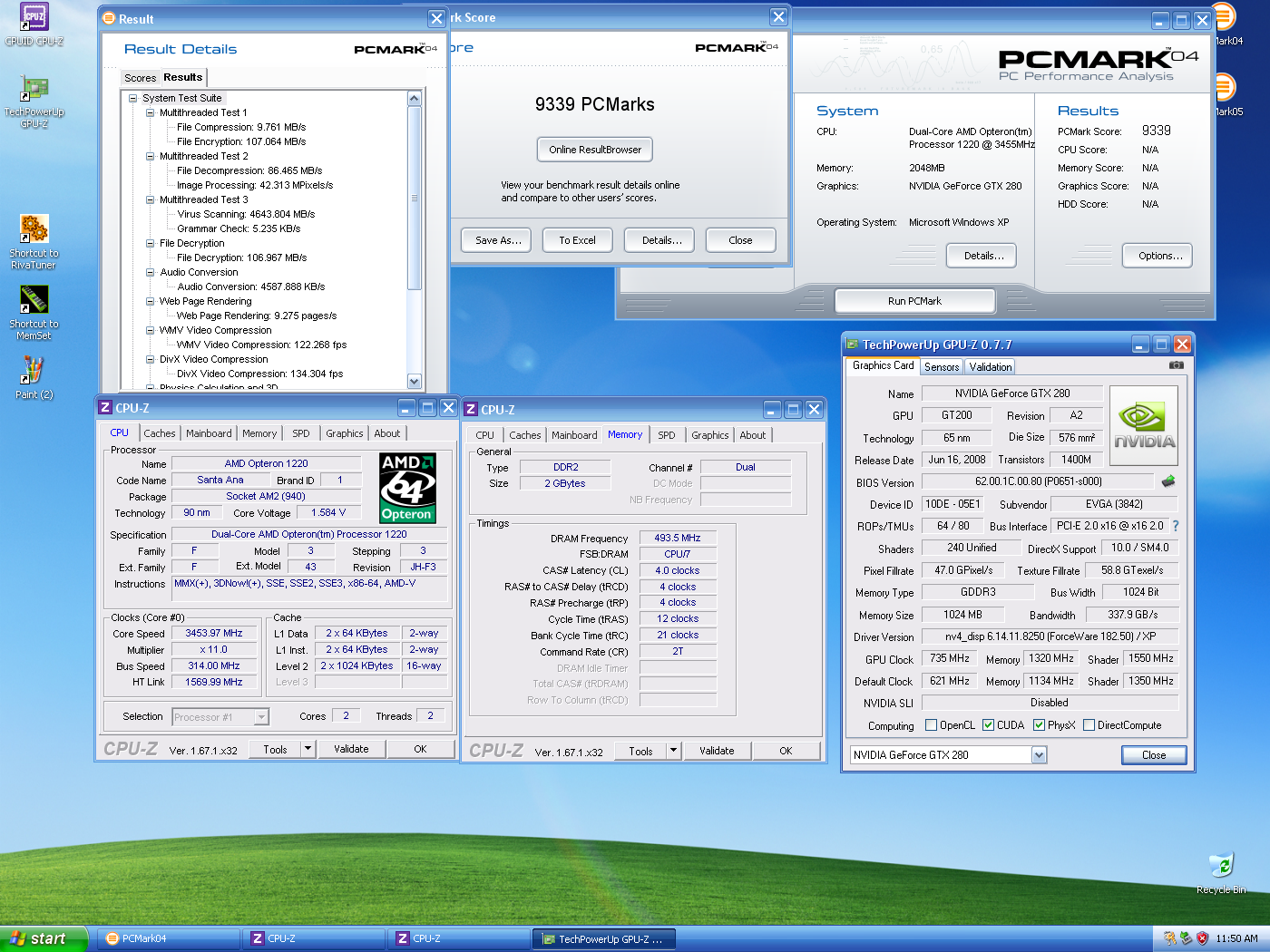Open the GPU selection dropdown in GPU-Z
Viewport: 1270px width, 952px height.
click(x=1039, y=755)
